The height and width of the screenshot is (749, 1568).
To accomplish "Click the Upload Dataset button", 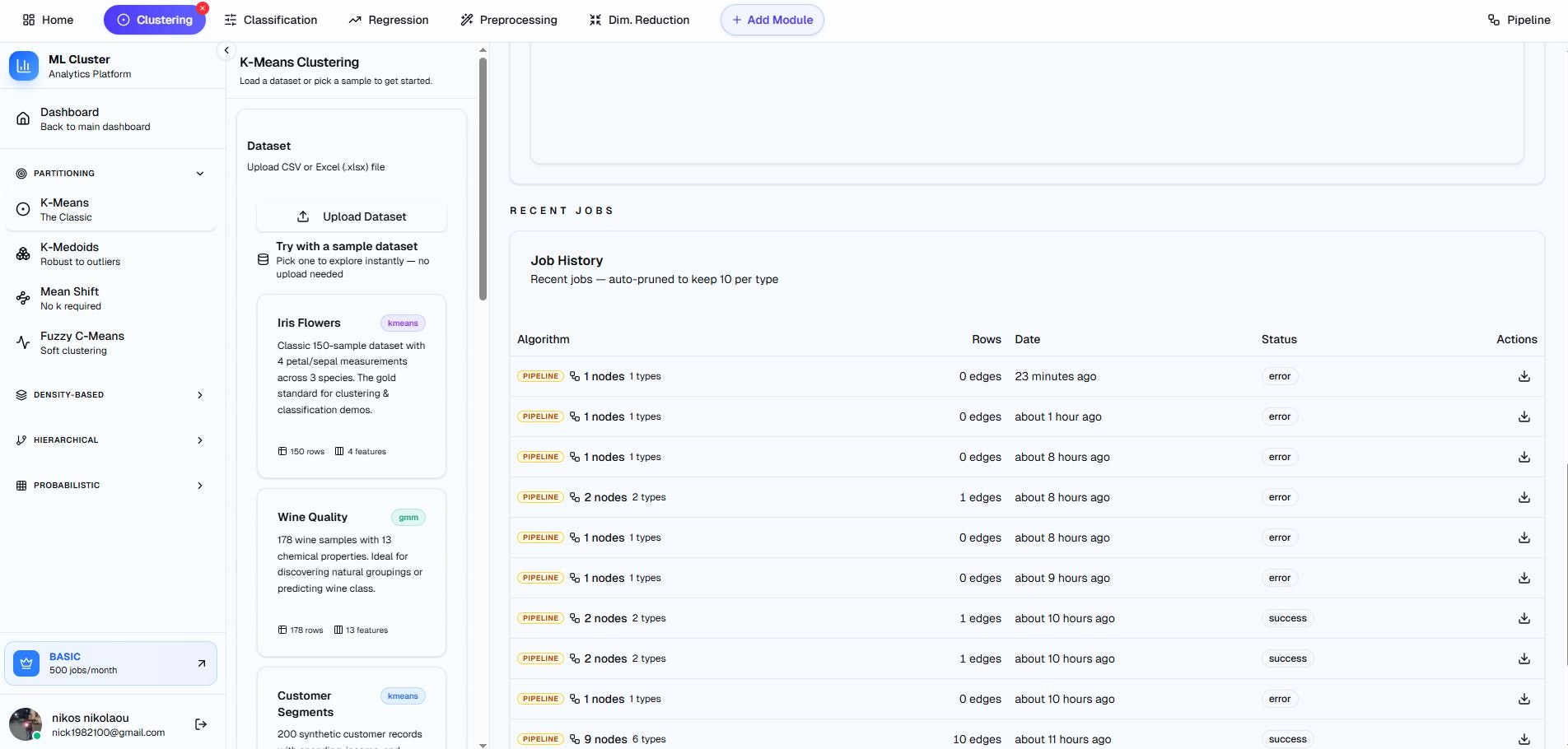I will pos(351,216).
